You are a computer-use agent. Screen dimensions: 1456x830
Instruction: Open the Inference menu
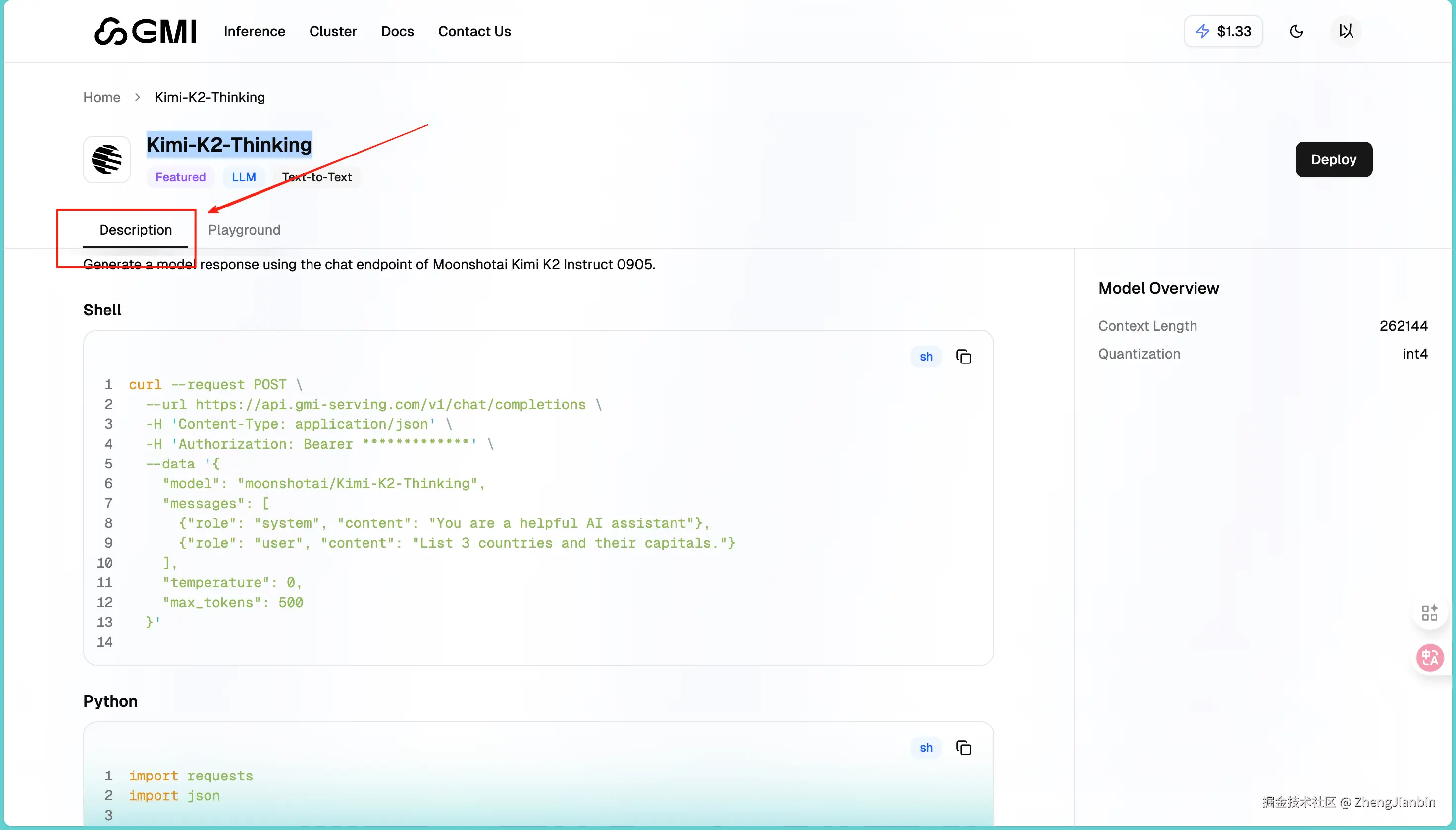coord(254,31)
